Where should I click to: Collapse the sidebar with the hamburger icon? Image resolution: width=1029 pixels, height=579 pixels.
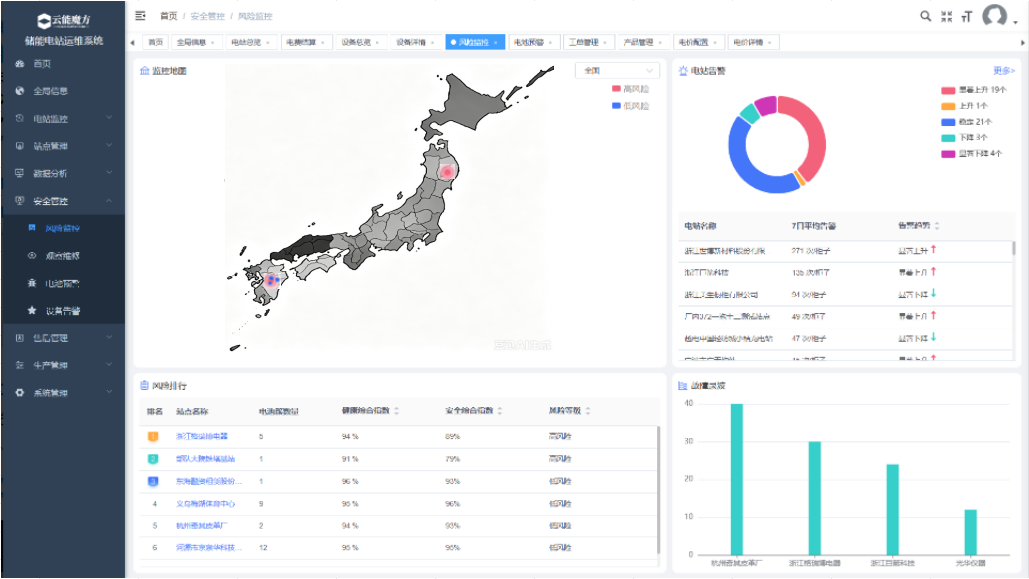(140, 16)
